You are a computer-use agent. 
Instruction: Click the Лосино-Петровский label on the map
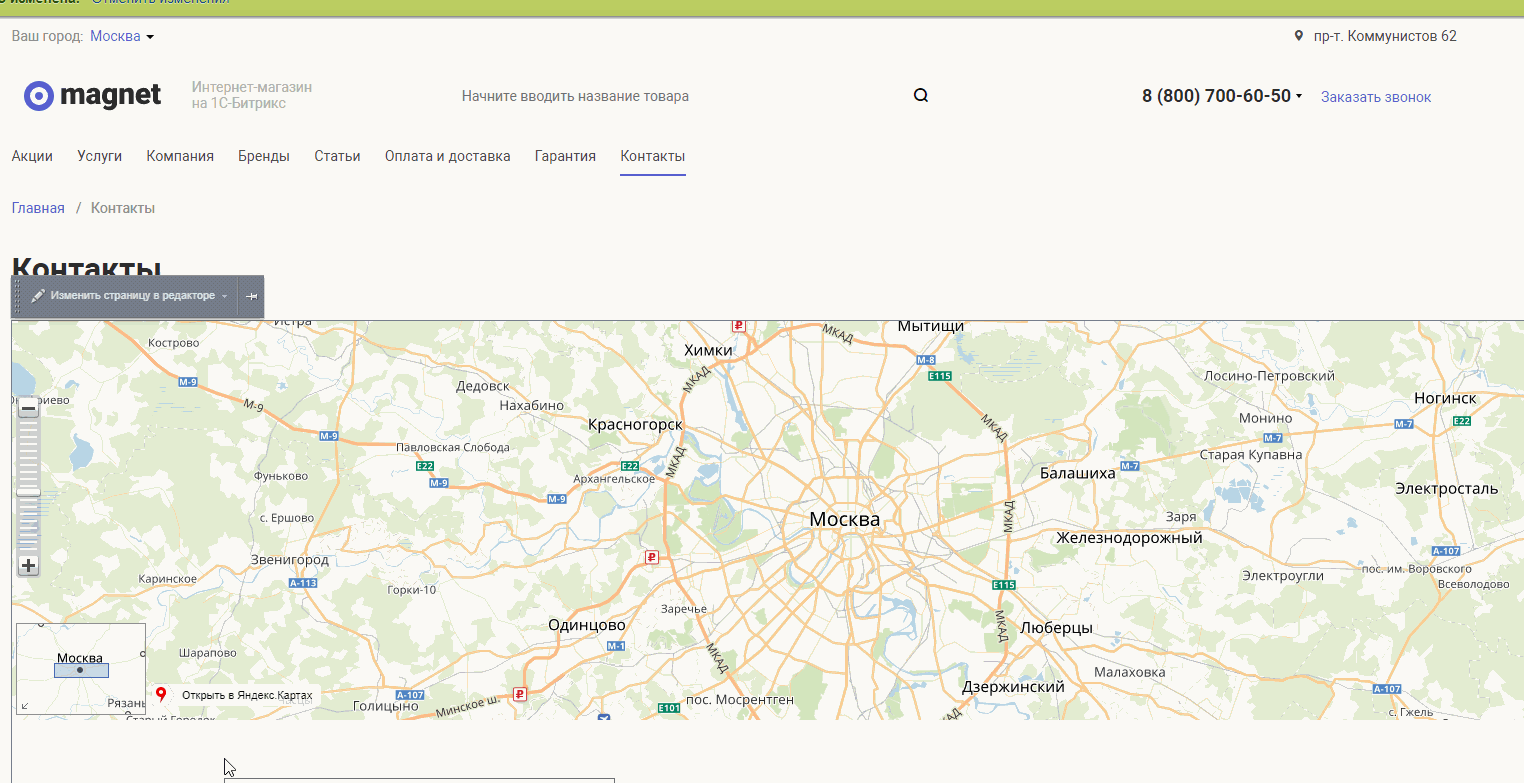pos(1270,376)
